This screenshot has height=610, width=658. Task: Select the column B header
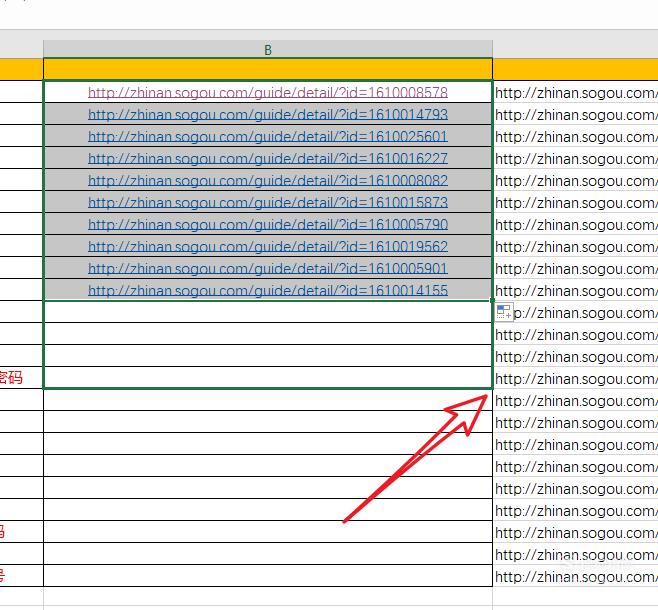pos(268,50)
